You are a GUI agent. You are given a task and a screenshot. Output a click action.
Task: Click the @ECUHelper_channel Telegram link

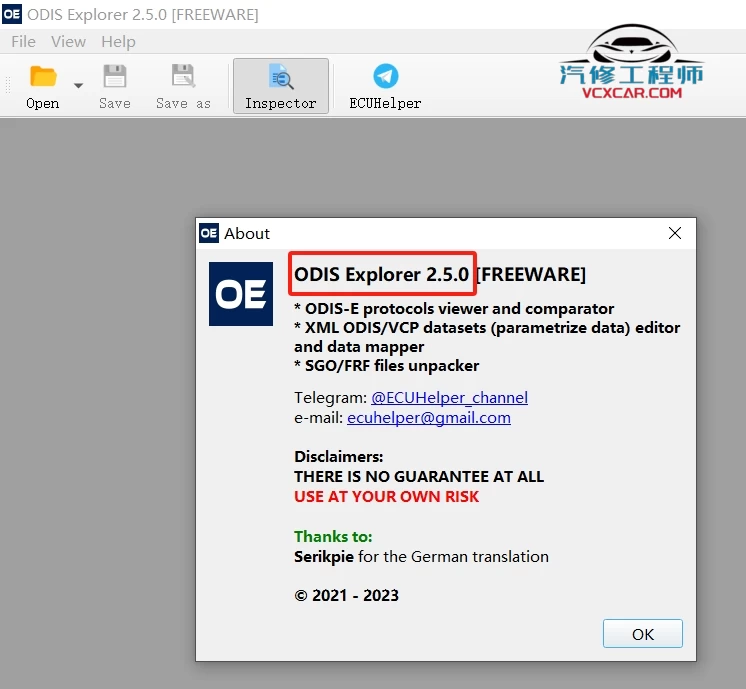point(449,397)
